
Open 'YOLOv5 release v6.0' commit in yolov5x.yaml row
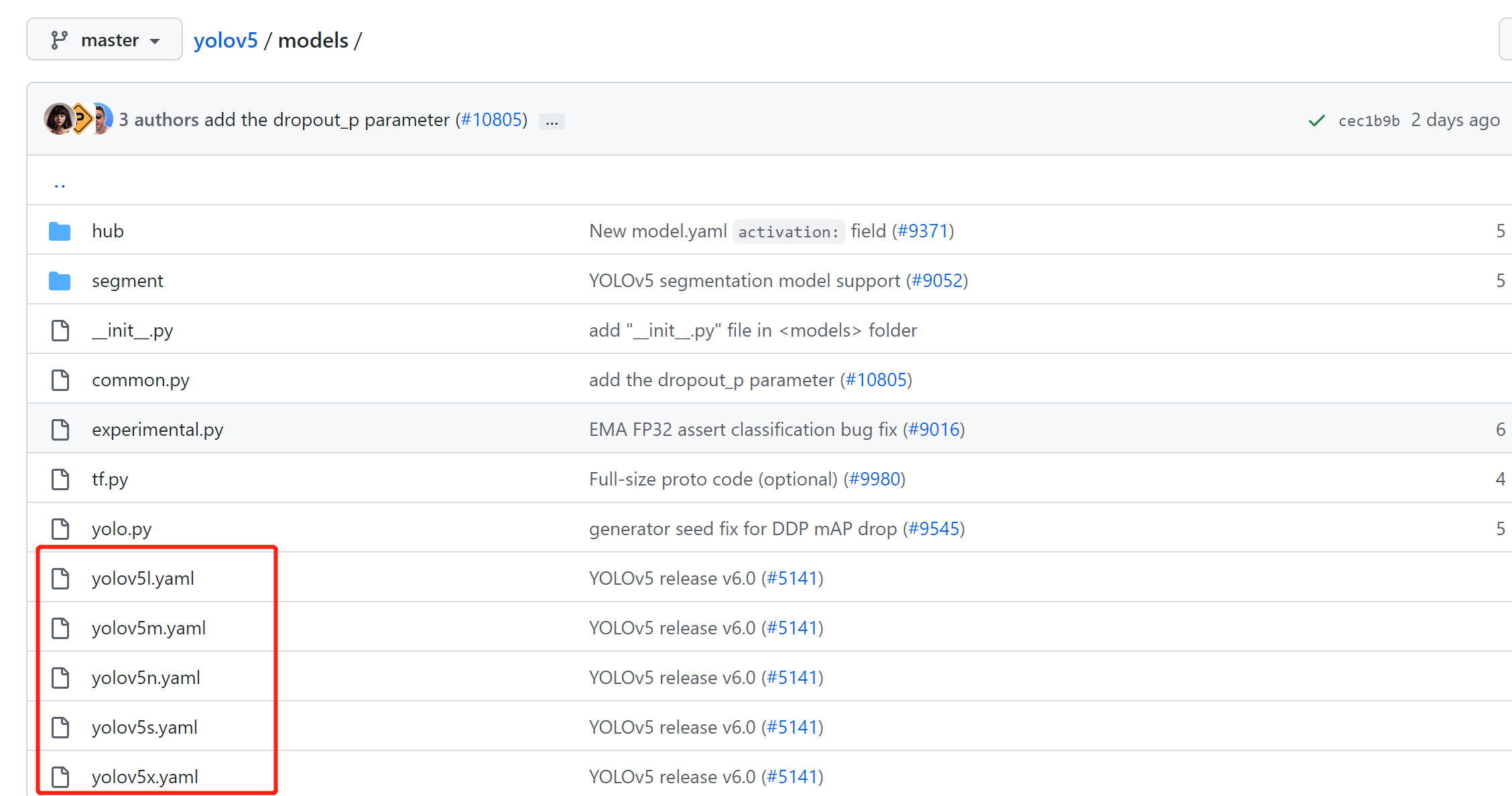coord(672,777)
